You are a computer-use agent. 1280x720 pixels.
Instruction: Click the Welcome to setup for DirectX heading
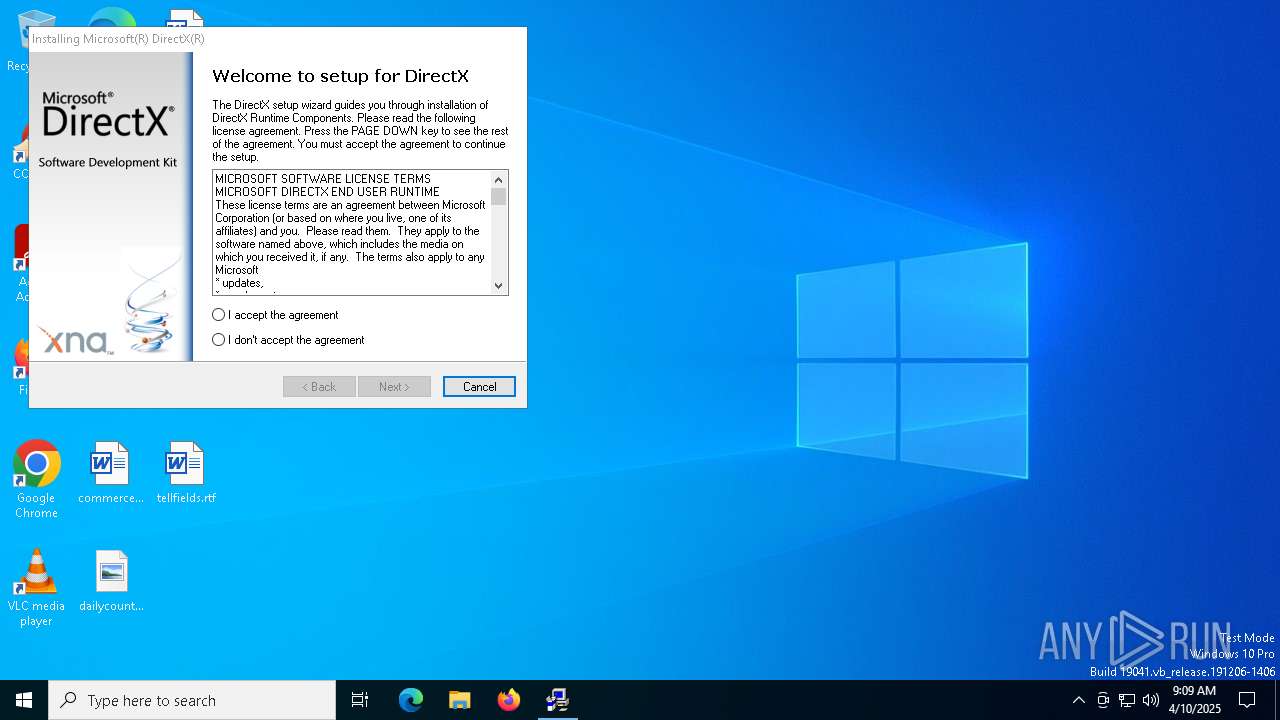(340, 76)
